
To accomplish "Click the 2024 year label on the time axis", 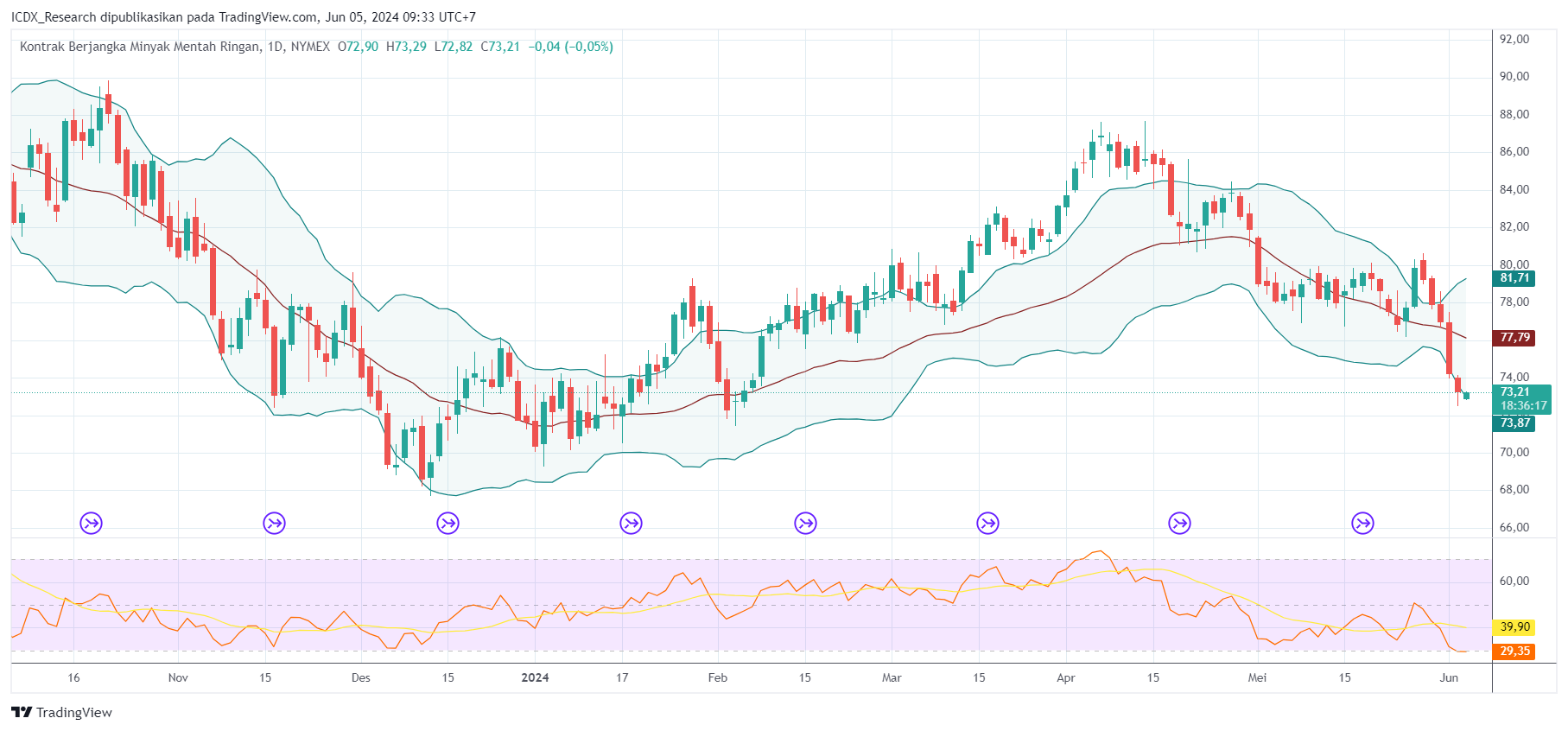I will point(535,677).
